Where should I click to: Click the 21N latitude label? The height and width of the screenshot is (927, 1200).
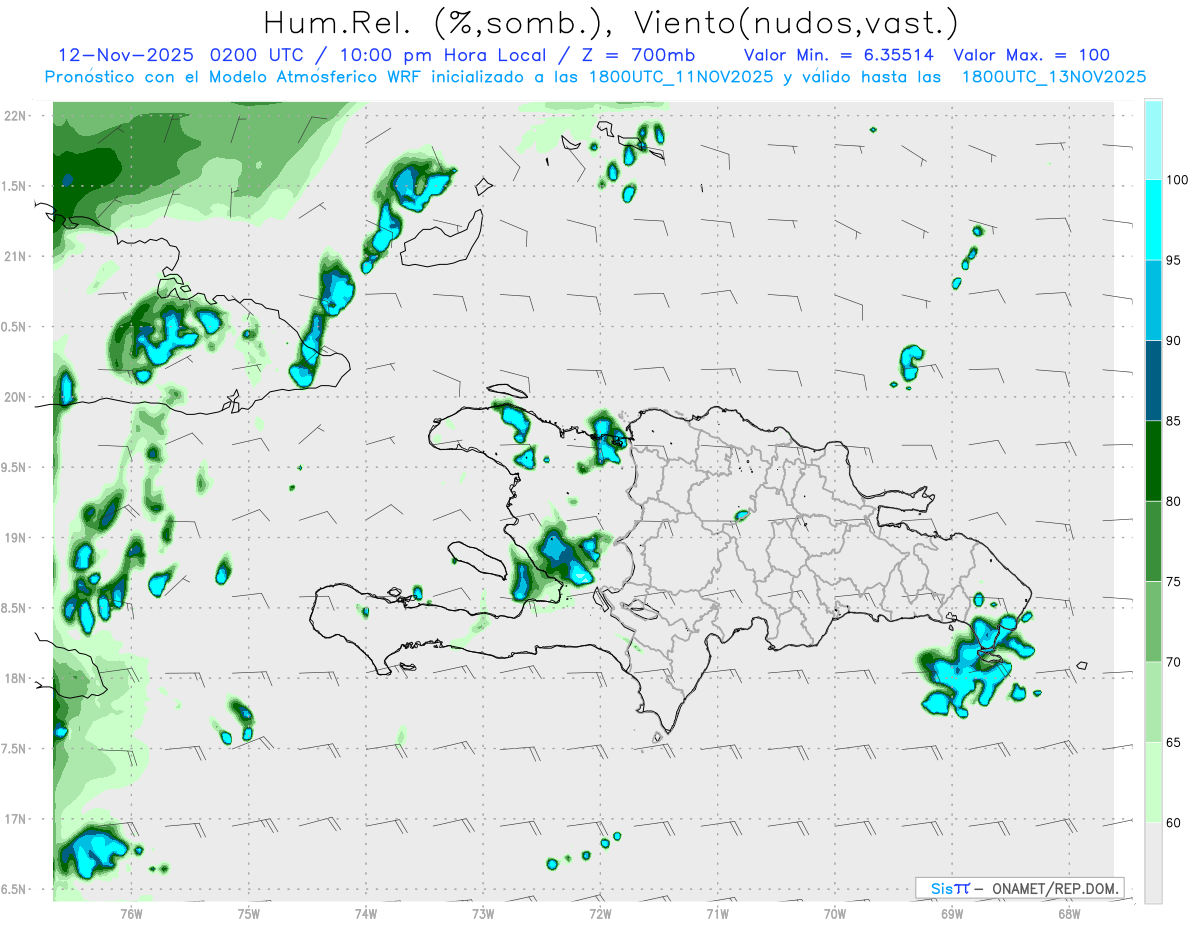(17, 257)
